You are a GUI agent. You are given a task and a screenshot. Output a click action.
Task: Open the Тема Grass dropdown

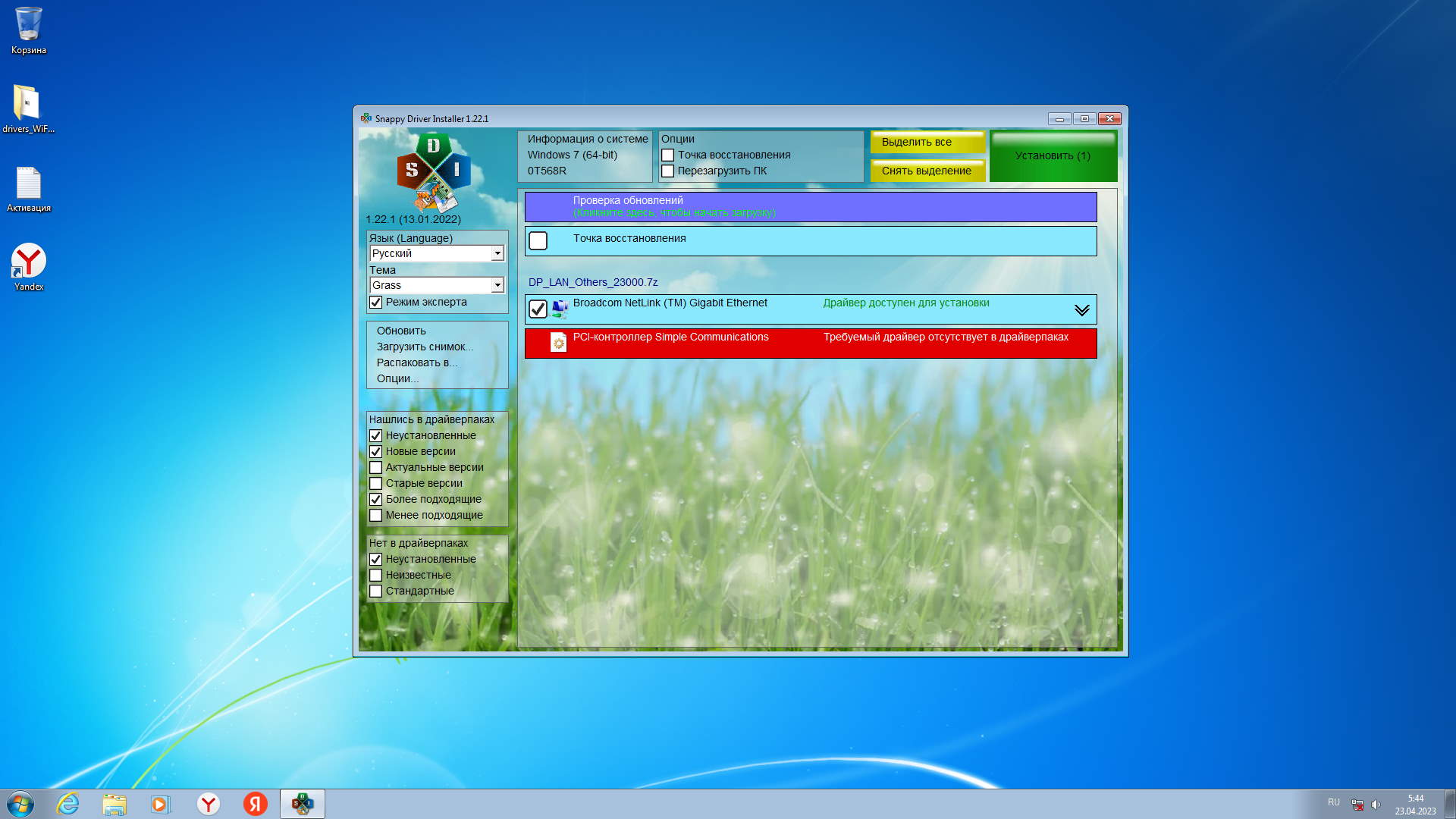tap(497, 286)
